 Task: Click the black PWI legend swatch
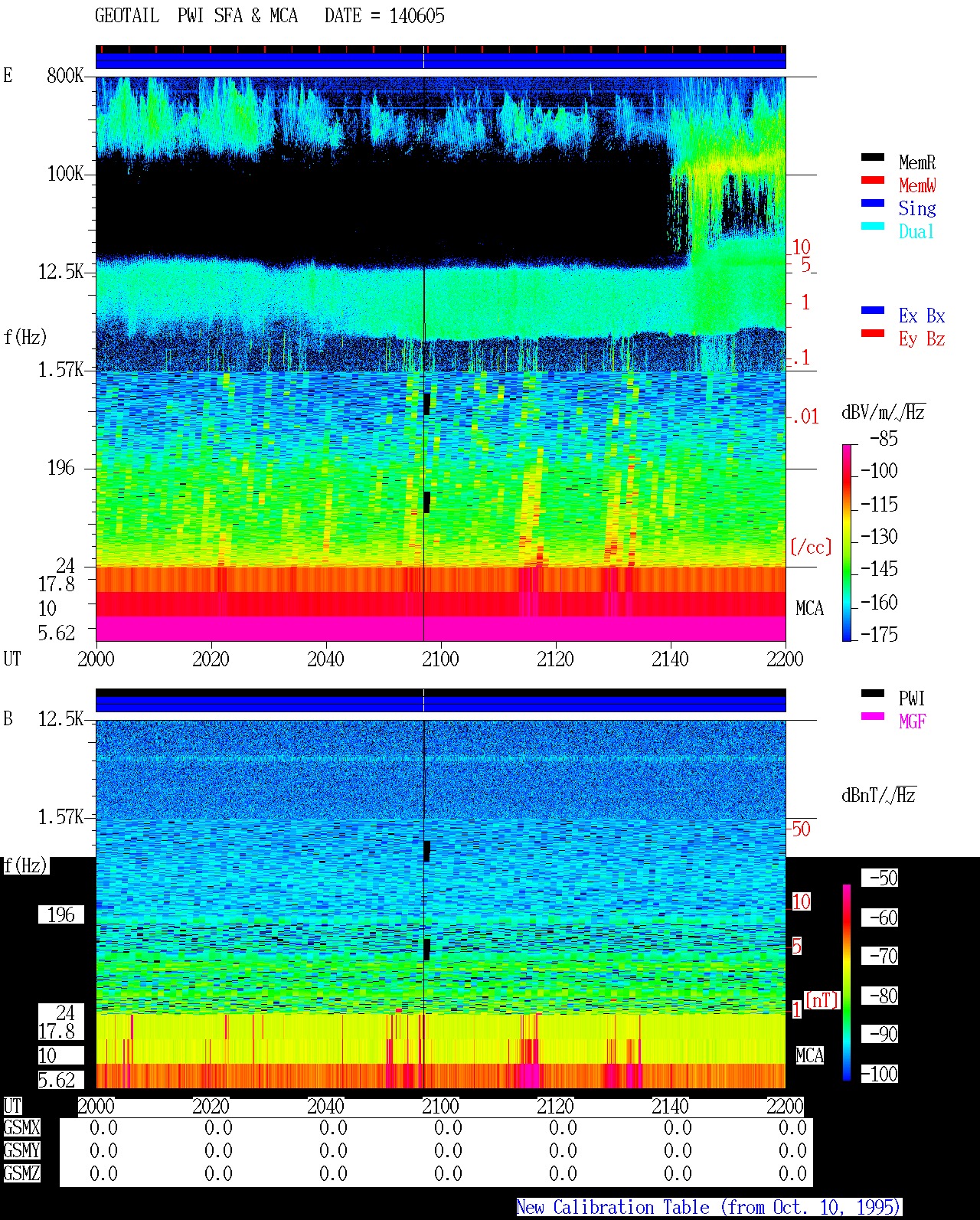(873, 694)
